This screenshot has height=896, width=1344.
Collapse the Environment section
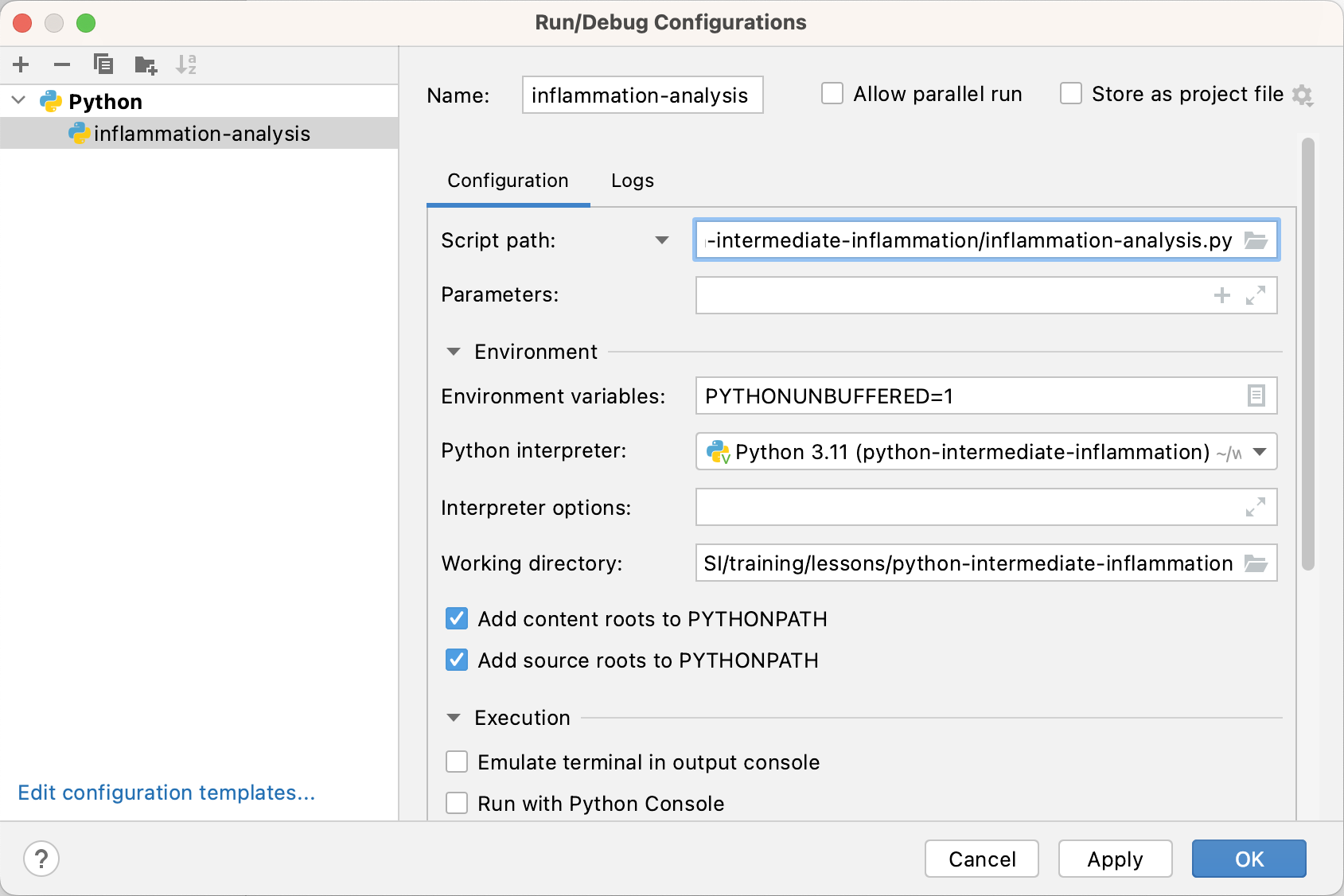454,351
